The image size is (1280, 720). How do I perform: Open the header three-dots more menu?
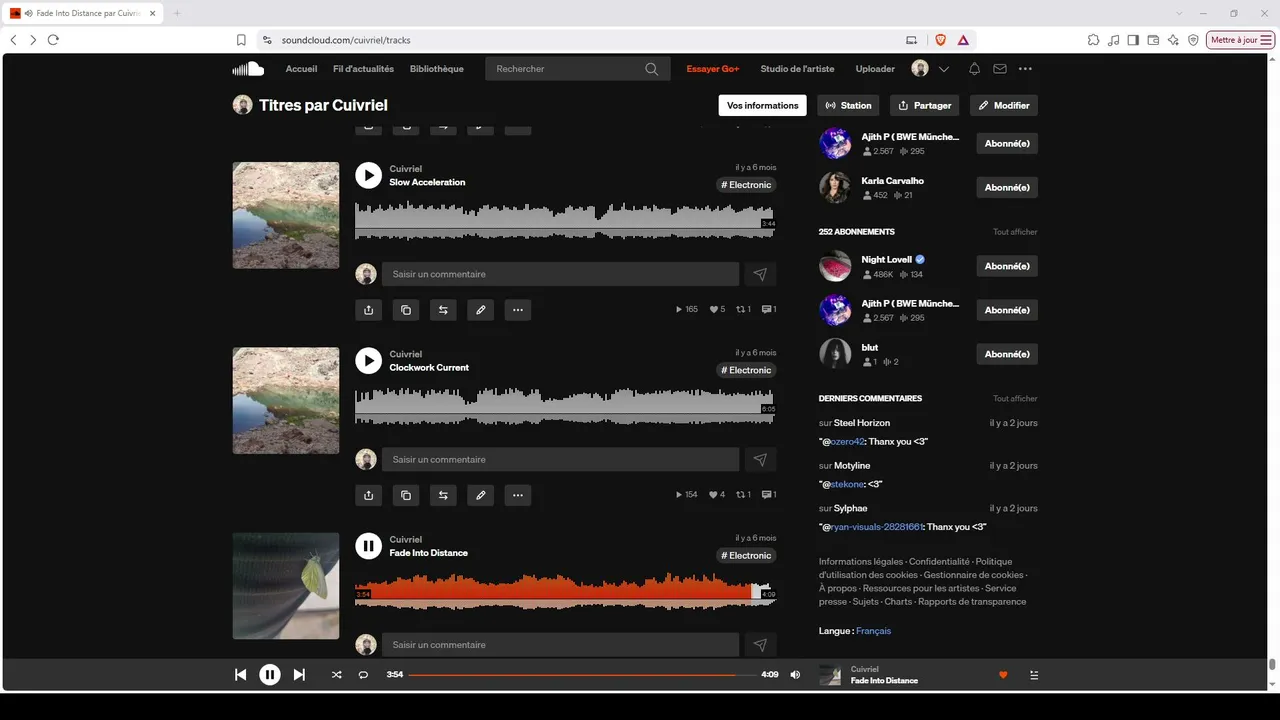1025,69
